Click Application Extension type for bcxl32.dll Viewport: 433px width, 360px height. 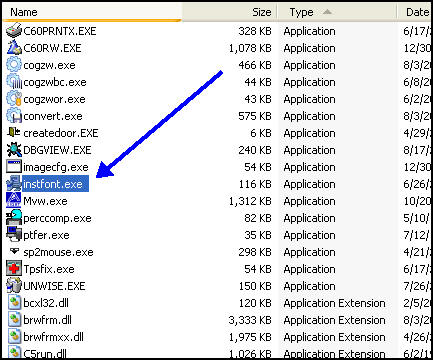(334, 303)
